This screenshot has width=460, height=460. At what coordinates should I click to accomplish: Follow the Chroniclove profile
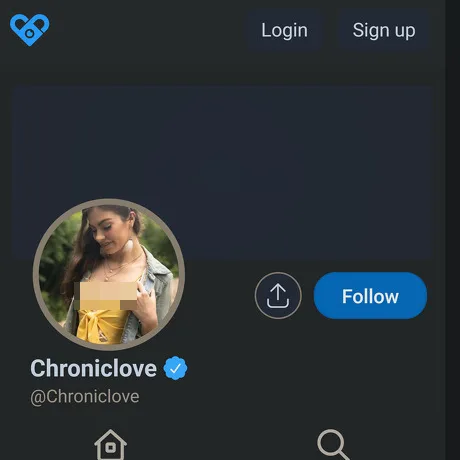coord(370,296)
